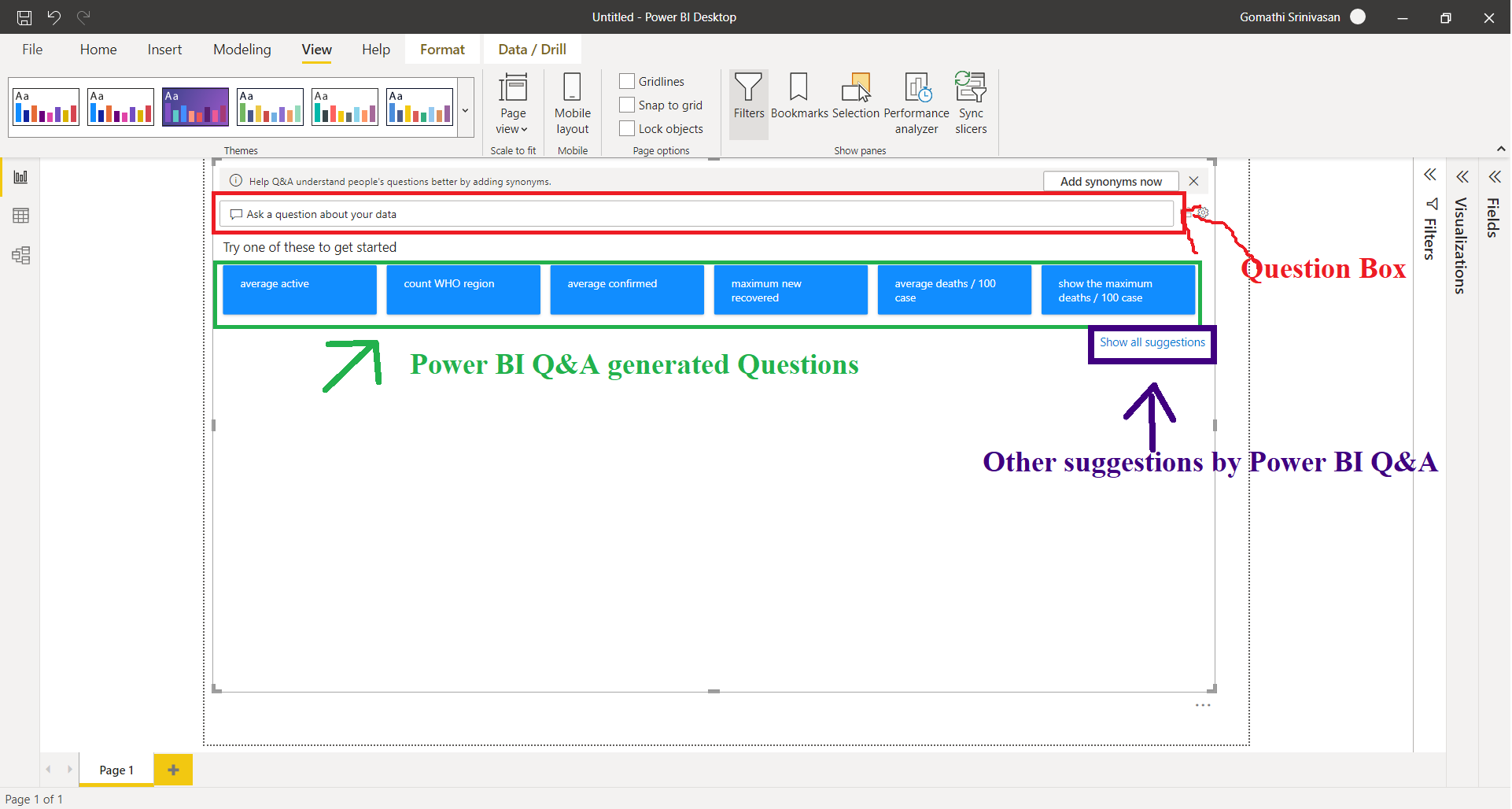Click the Redo arrow icon
Screen dimensions: 1512x809
click(x=83, y=17)
